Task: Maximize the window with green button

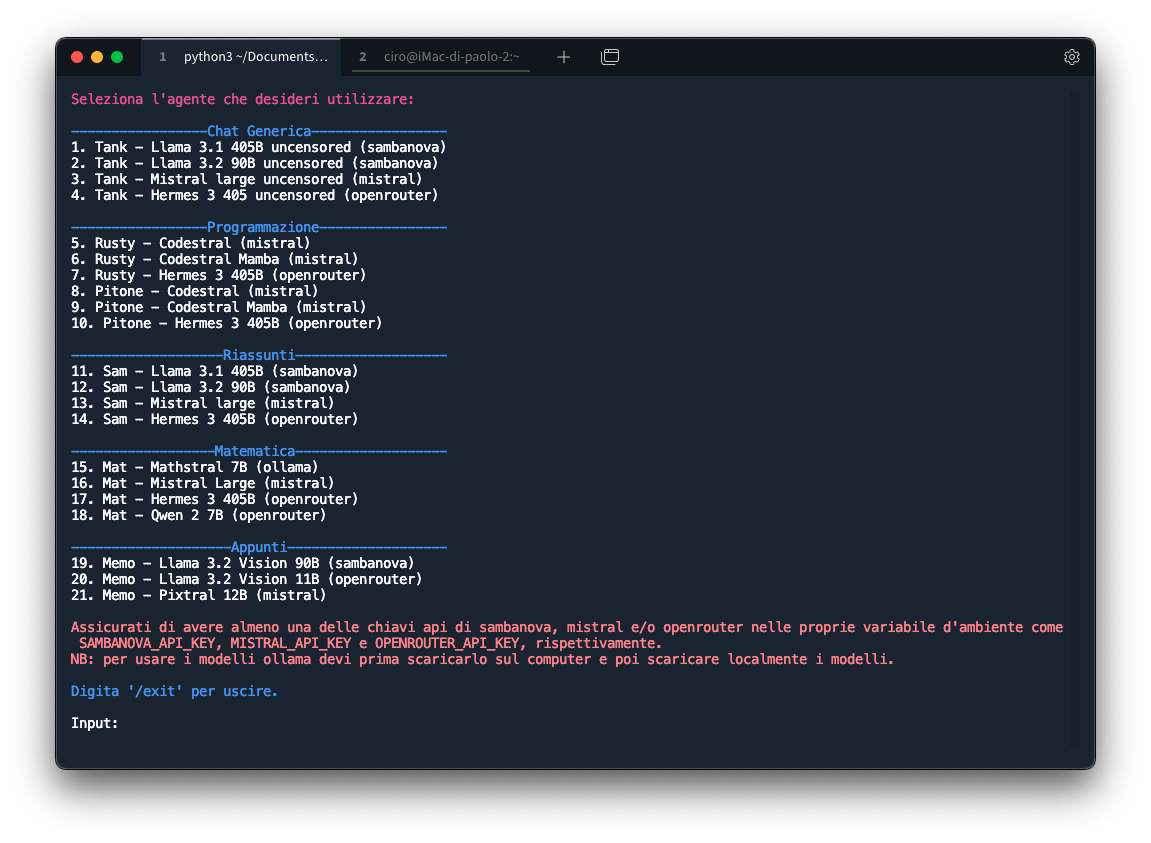Action: (x=117, y=57)
